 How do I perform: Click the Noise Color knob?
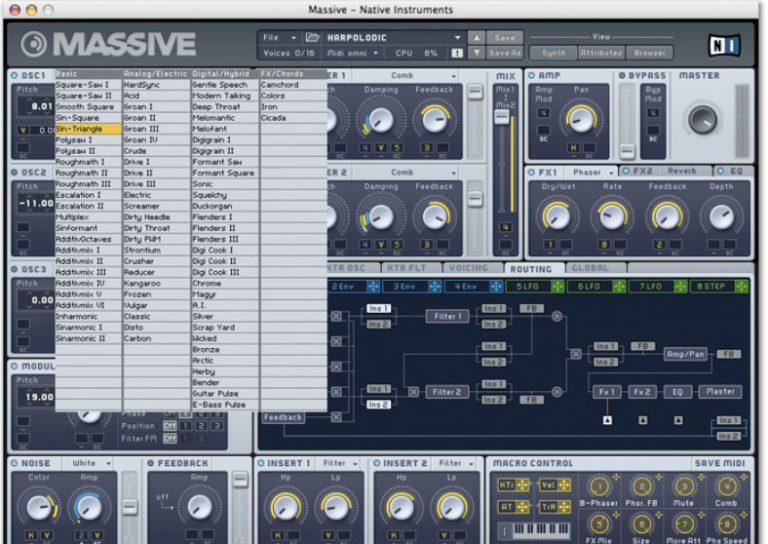point(39,507)
